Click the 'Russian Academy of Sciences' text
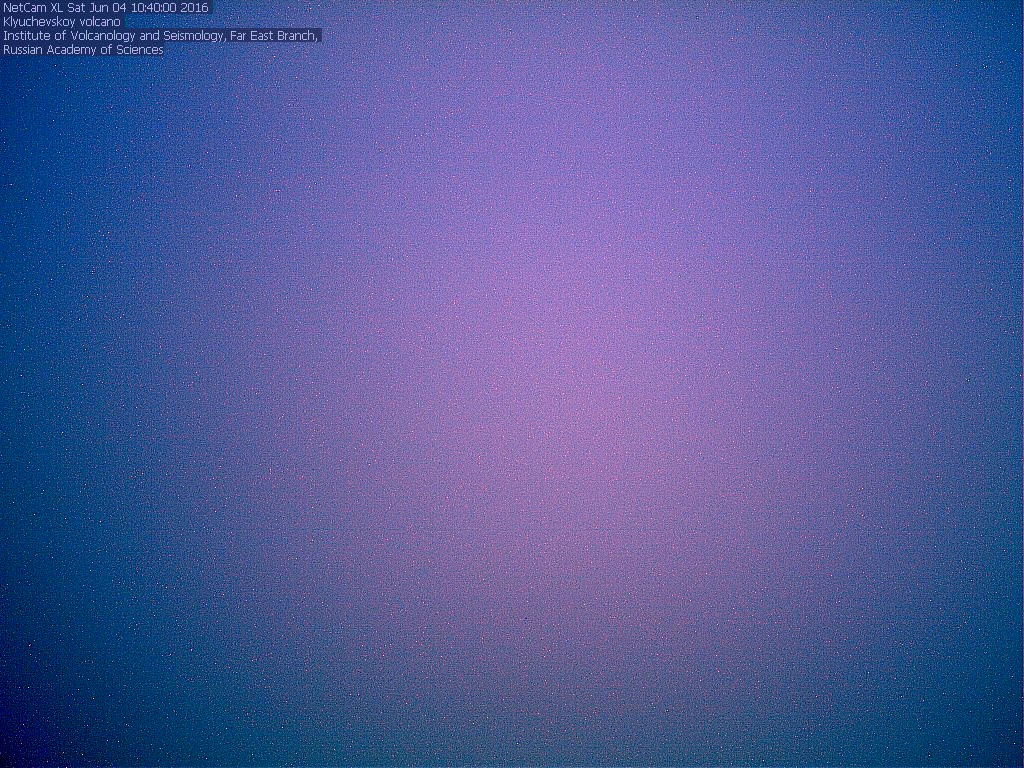The height and width of the screenshot is (768, 1024). tap(83, 50)
